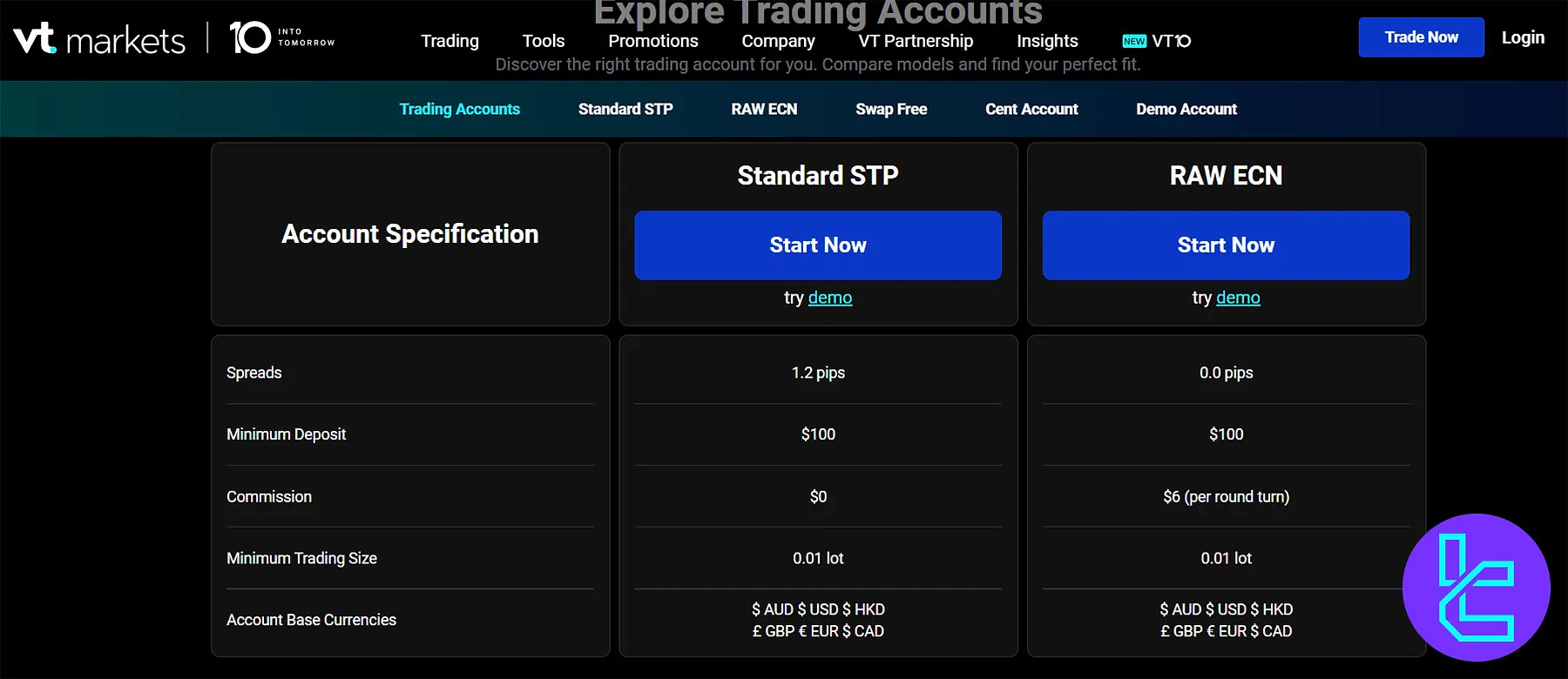This screenshot has height=679, width=1568.
Task: Open the VT Partnership menu
Action: pos(916,41)
